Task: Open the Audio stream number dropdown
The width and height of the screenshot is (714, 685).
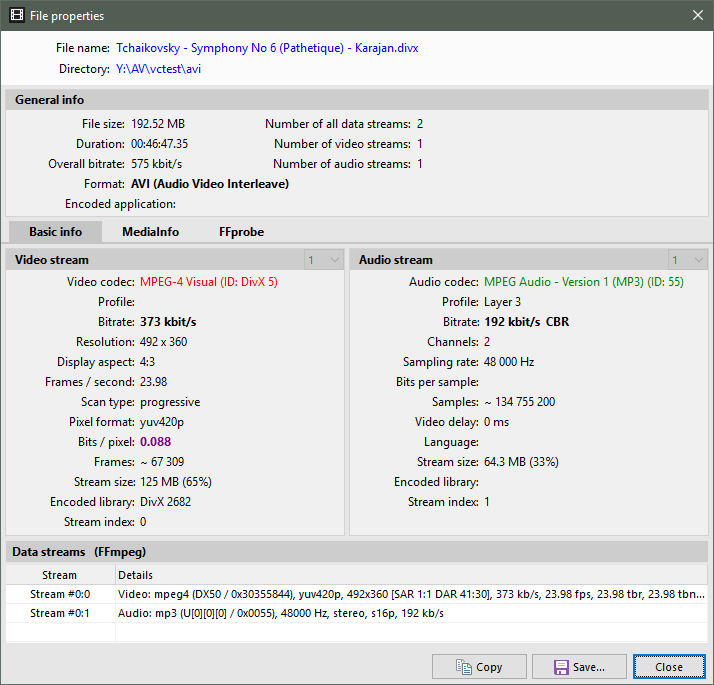Action: pyautogui.click(x=688, y=260)
